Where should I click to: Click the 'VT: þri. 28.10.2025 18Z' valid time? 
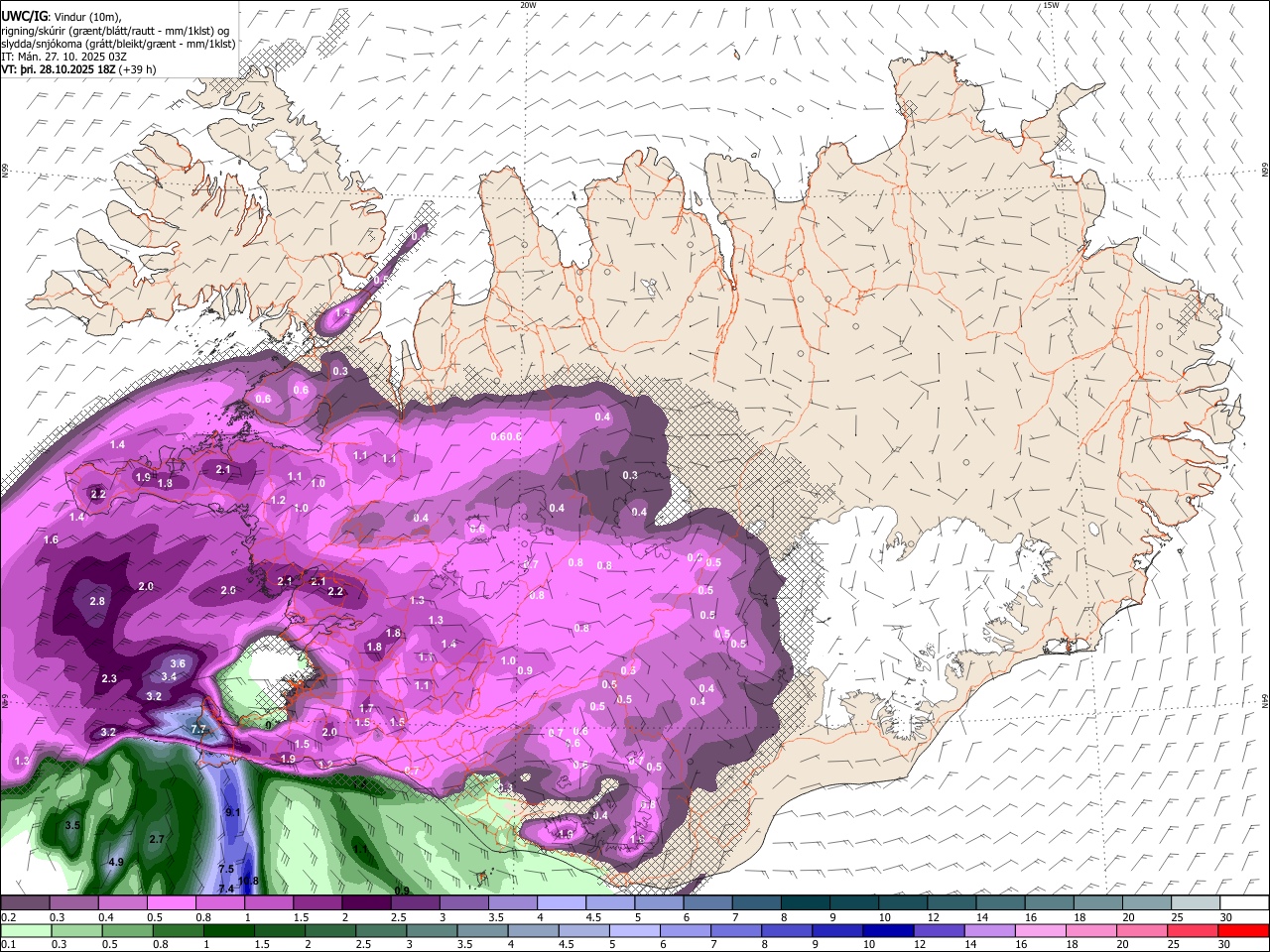click(58, 70)
